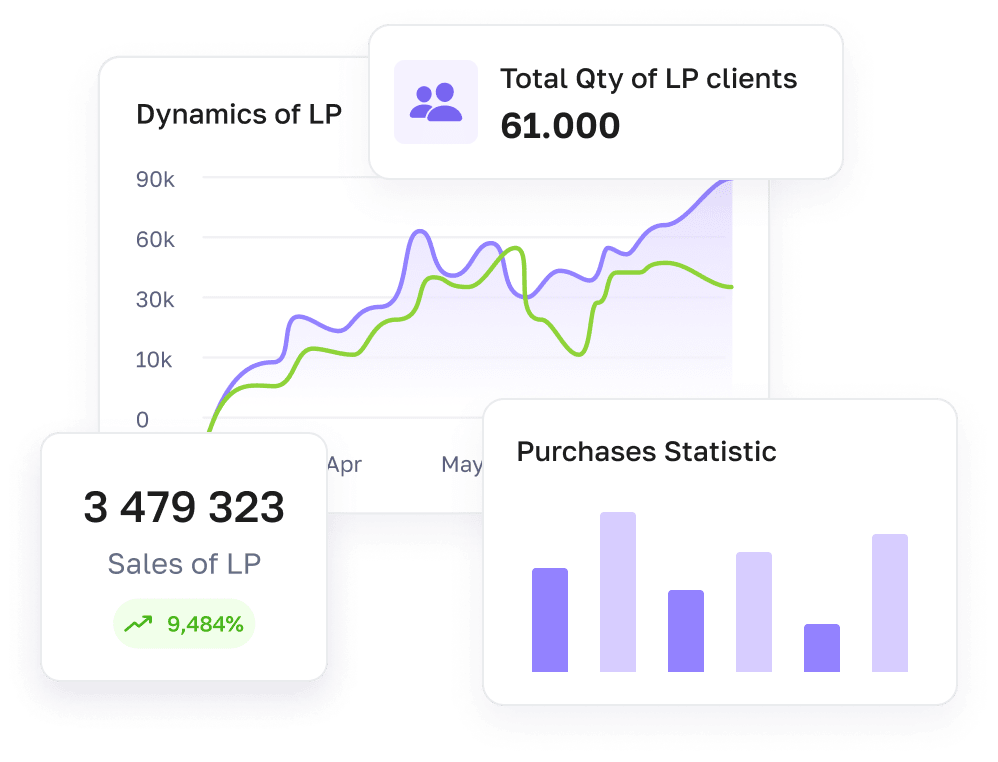Click the 90k axis label
The height and width of the screenshot is (762, 998).
pos(155,180)
